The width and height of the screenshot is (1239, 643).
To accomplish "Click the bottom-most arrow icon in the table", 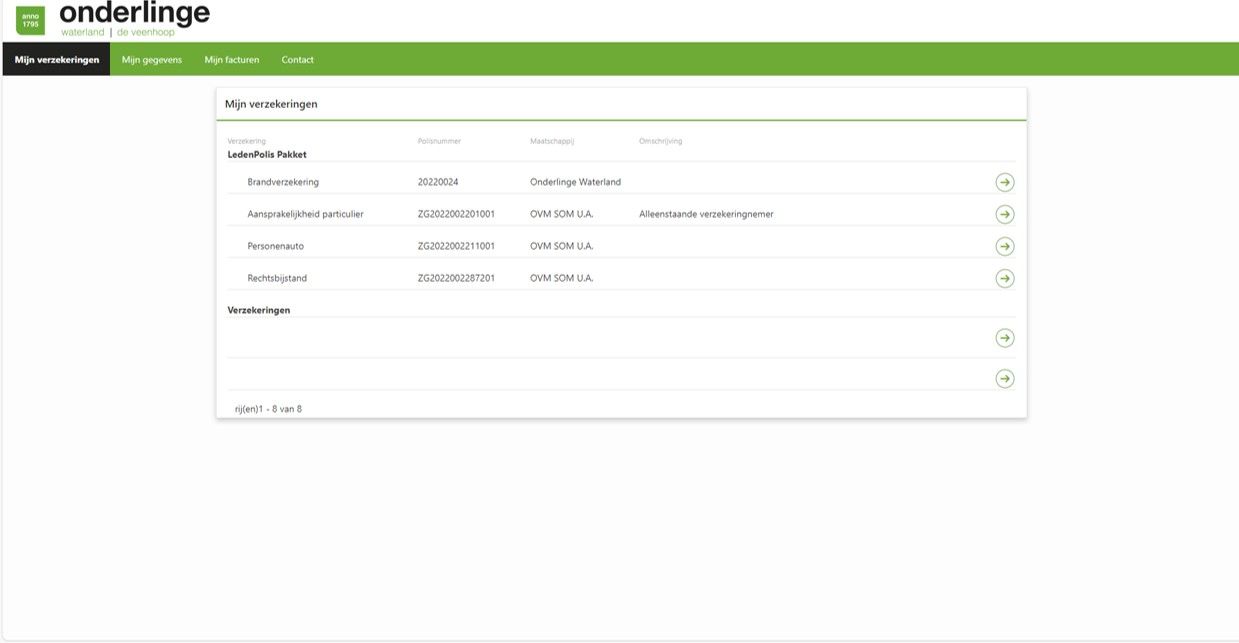I will pos(1004,378).
